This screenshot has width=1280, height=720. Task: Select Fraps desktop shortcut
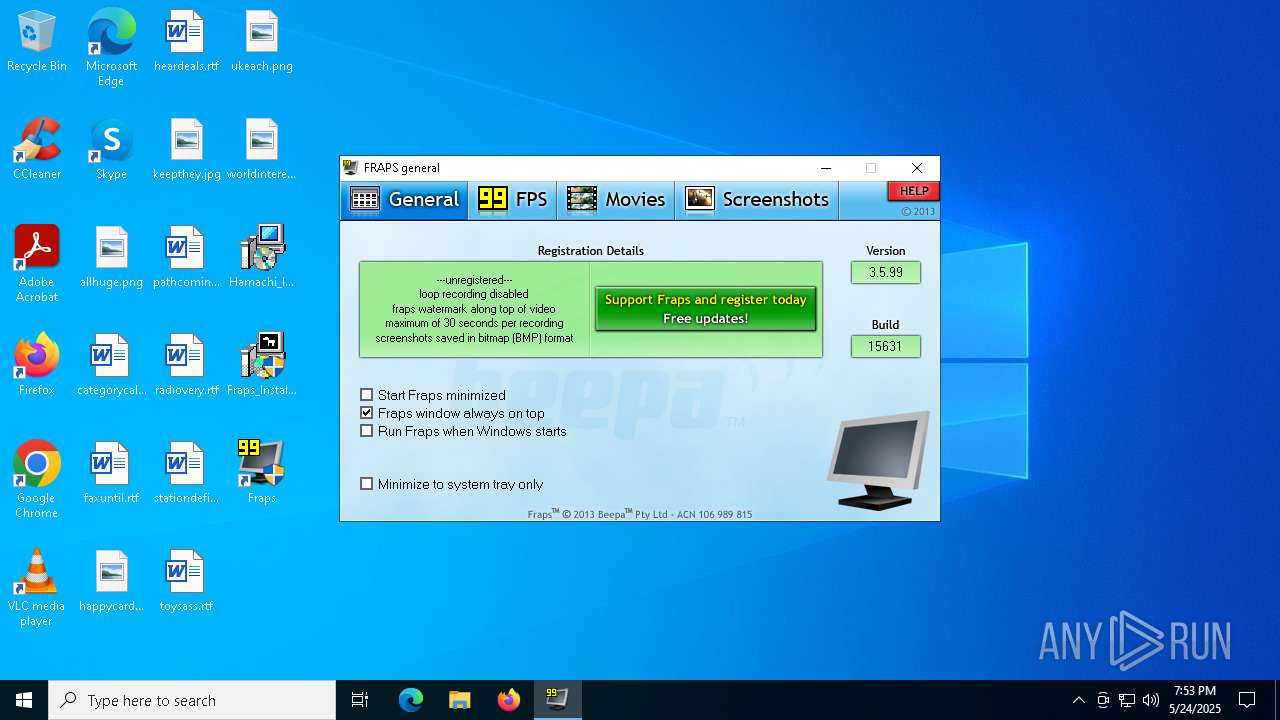261,474
